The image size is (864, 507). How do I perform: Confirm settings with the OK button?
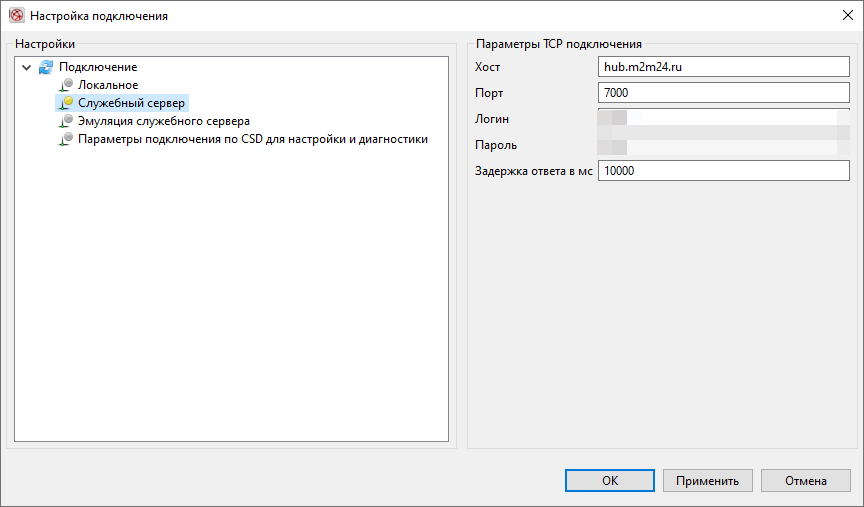click(x=609, y=481)
